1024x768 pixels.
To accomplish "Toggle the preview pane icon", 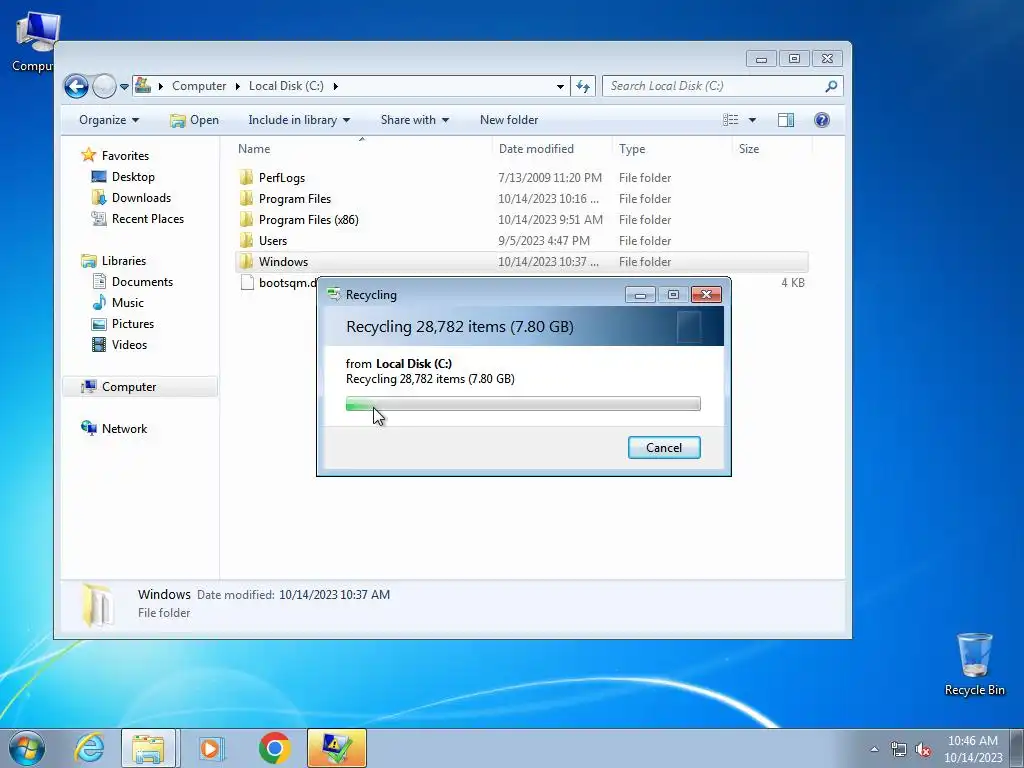I will coord(786,120).
